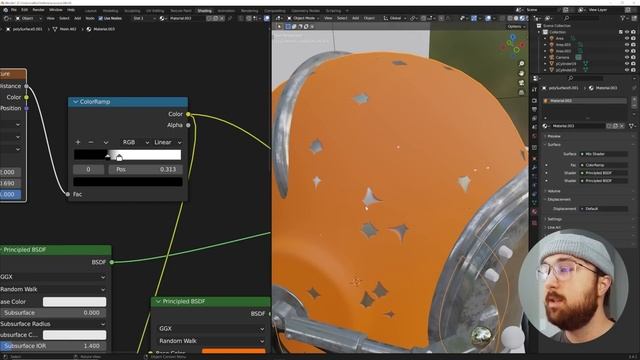Collapse the Displacement panel

[559, 200]
